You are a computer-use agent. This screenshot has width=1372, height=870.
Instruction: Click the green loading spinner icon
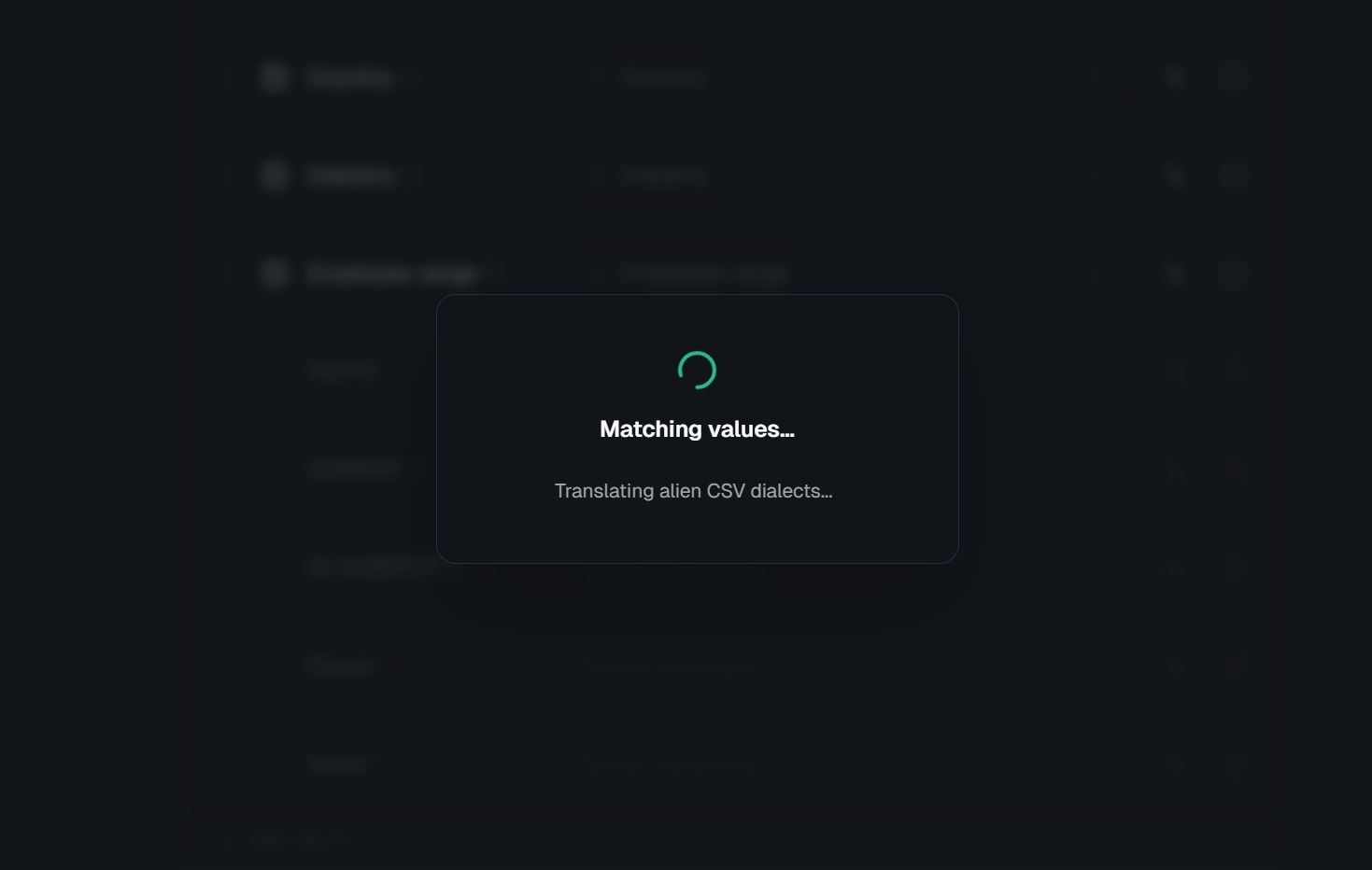(697, 370)
